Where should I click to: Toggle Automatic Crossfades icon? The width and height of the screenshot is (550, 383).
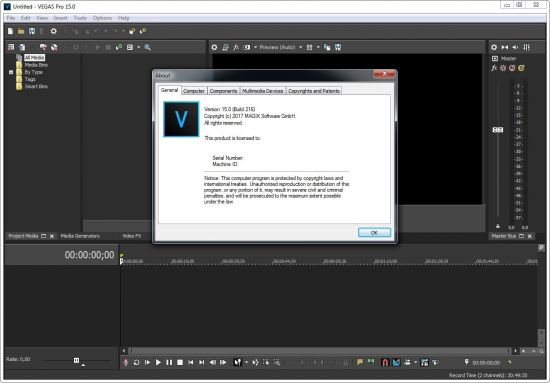(x=396, y=362)
